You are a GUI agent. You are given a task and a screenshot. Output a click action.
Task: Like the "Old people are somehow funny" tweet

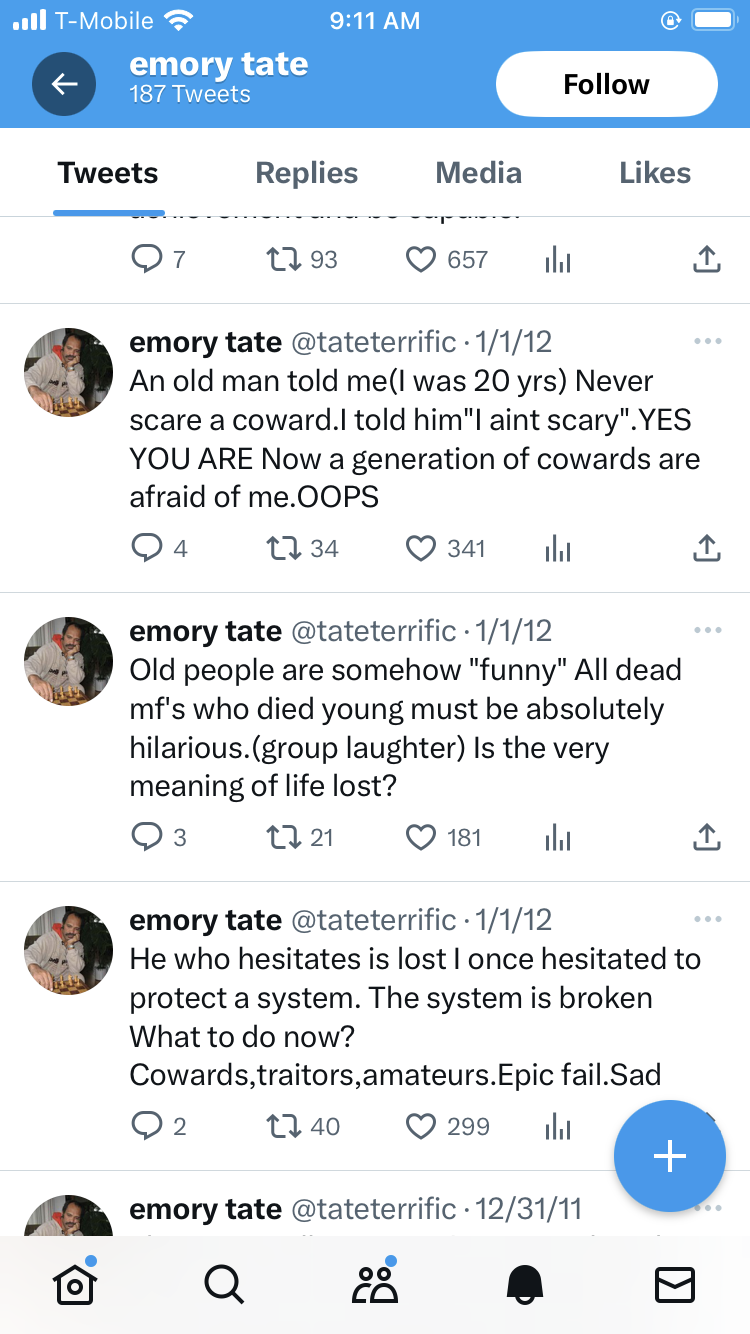421,837
